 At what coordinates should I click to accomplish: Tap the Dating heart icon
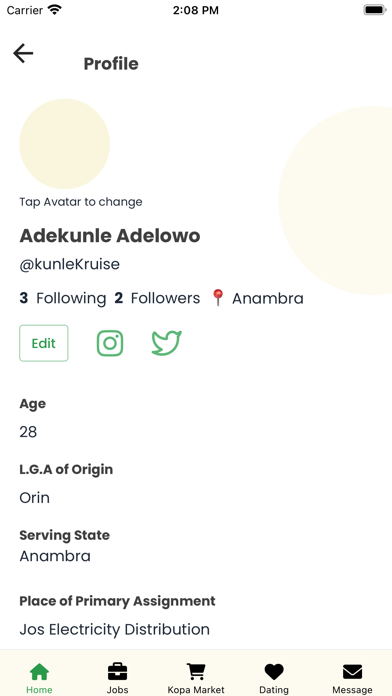(x=274, y=672)
